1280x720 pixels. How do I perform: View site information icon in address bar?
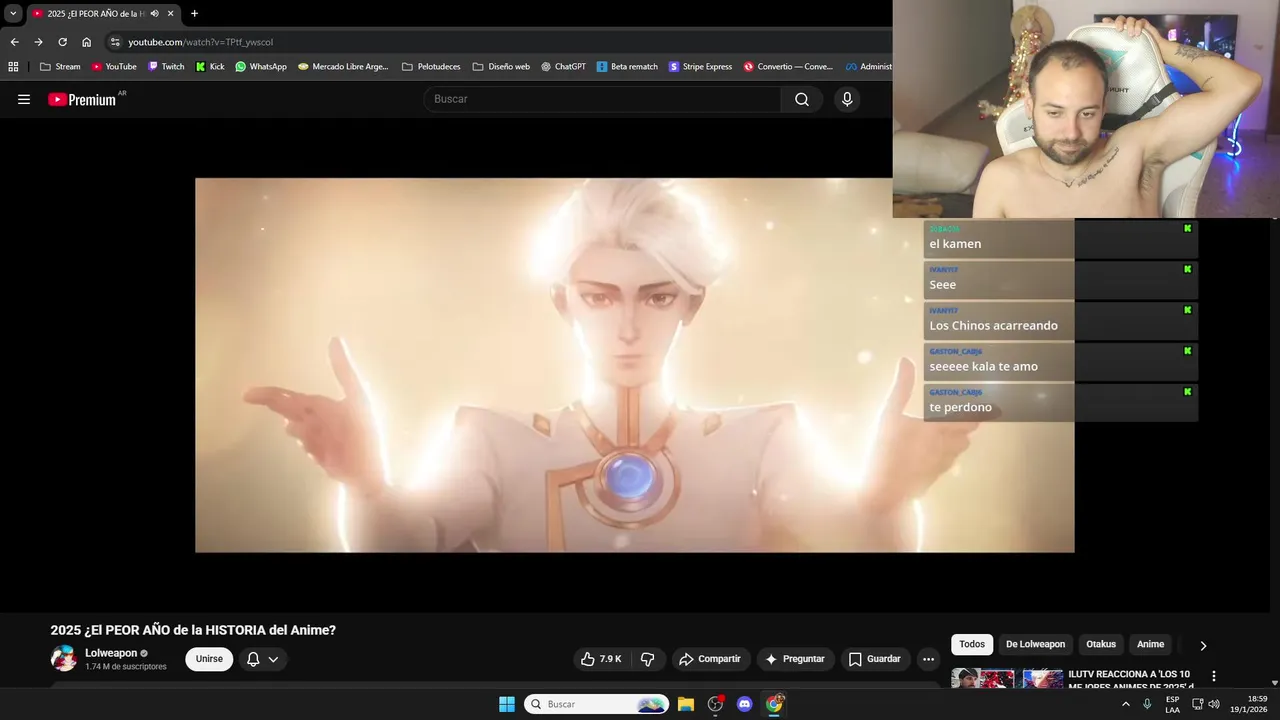(x=115, y=42)
